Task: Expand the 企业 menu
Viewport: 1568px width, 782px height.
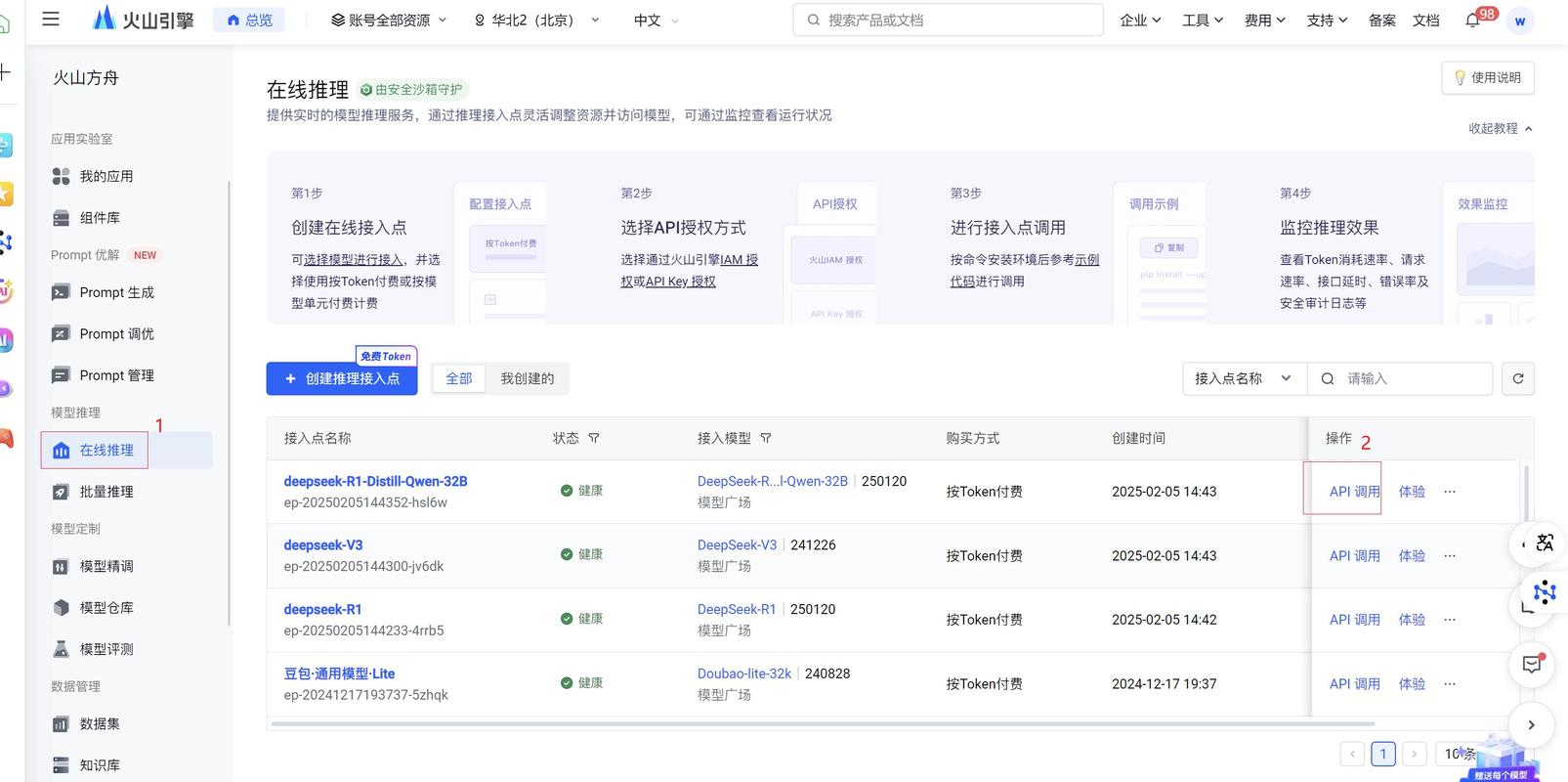Action: [x=1140, y=20]
